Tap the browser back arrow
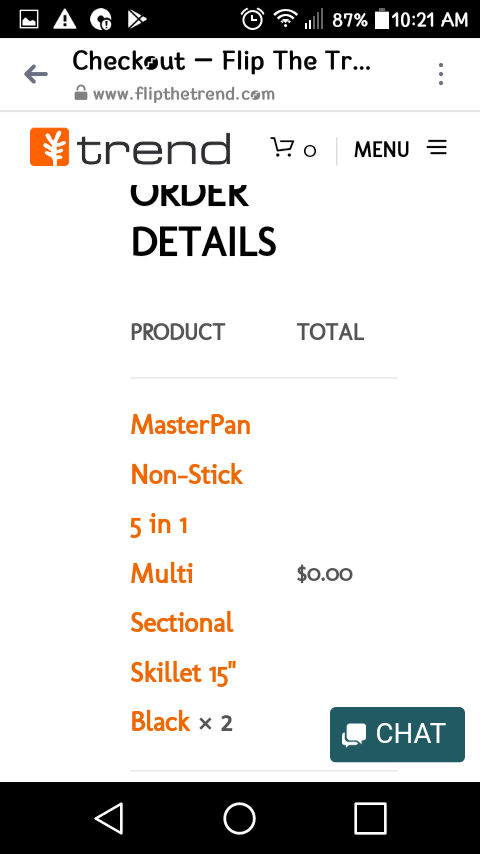The image size is (480, 854). tap(36, 74)
